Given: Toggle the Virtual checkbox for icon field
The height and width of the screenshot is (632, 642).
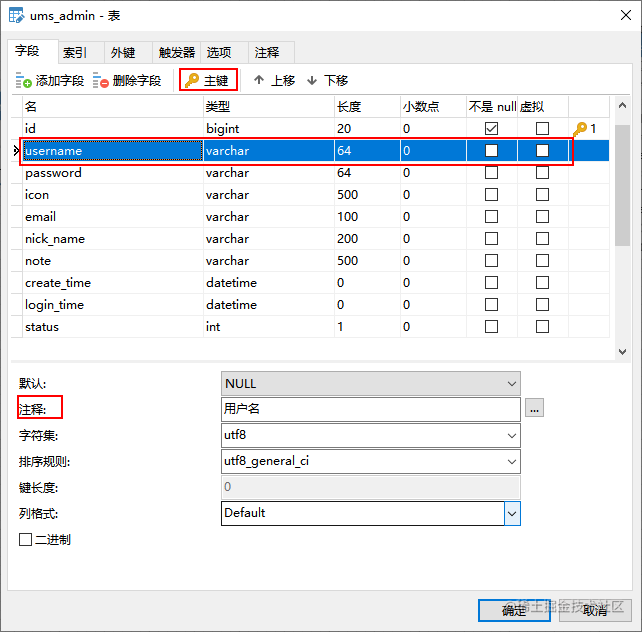Looking at the screenshot, I should (543, 195).
